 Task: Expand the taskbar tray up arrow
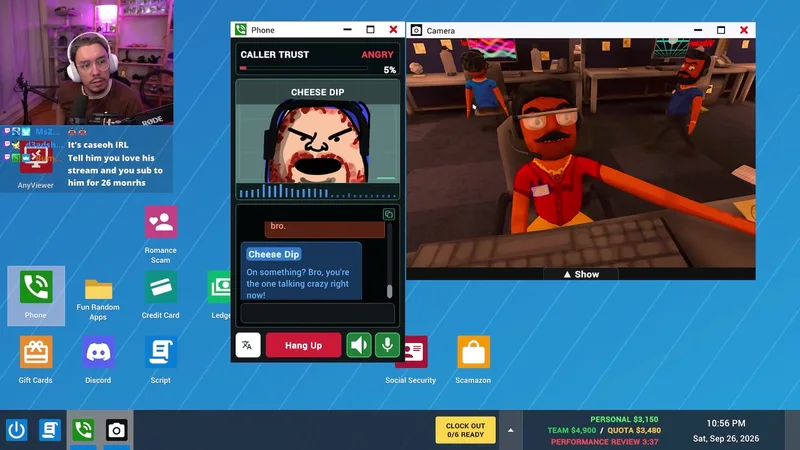[511, 430]
